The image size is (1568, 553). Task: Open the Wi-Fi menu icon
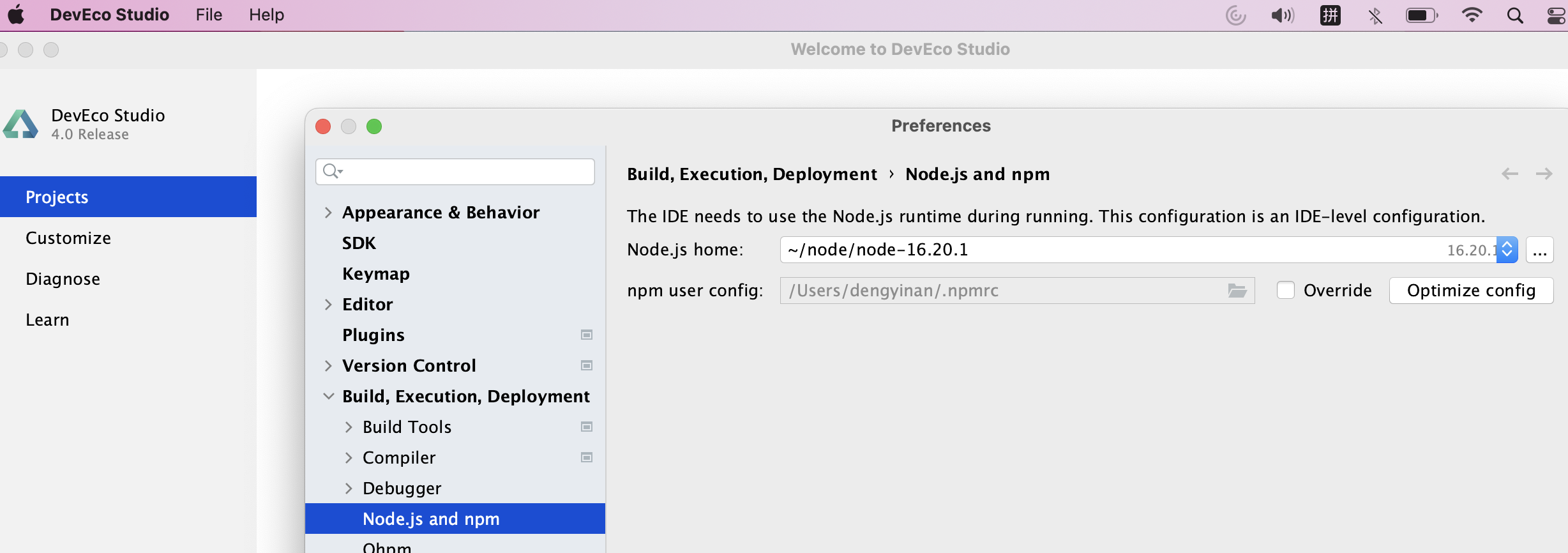click(1472, 15)
